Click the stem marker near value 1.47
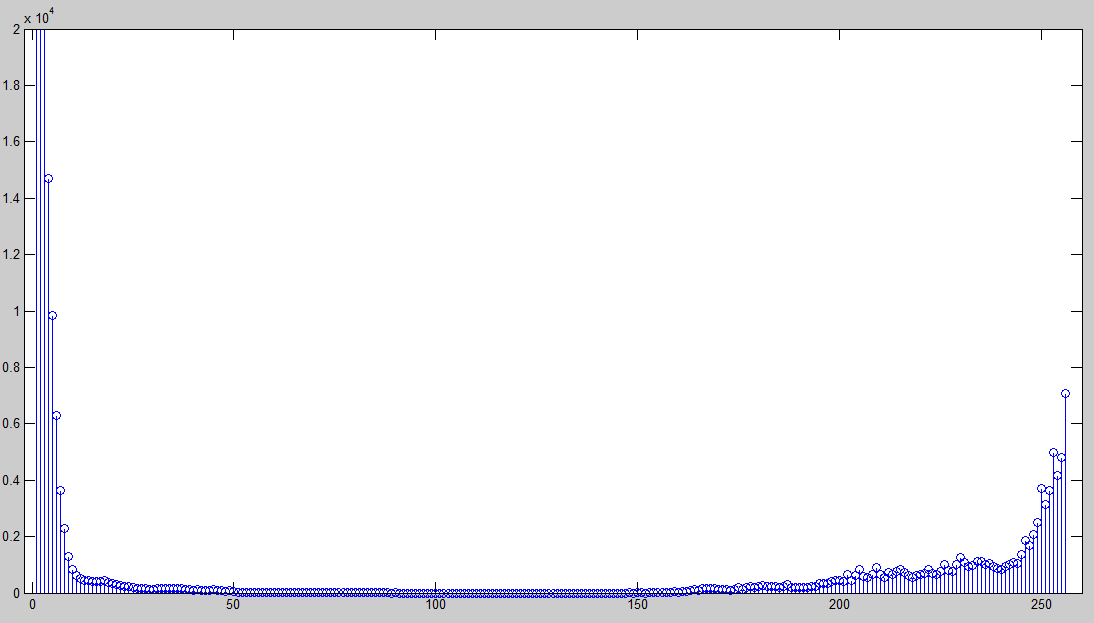This screenshot has height=623, width=1094. coord(48,178)
